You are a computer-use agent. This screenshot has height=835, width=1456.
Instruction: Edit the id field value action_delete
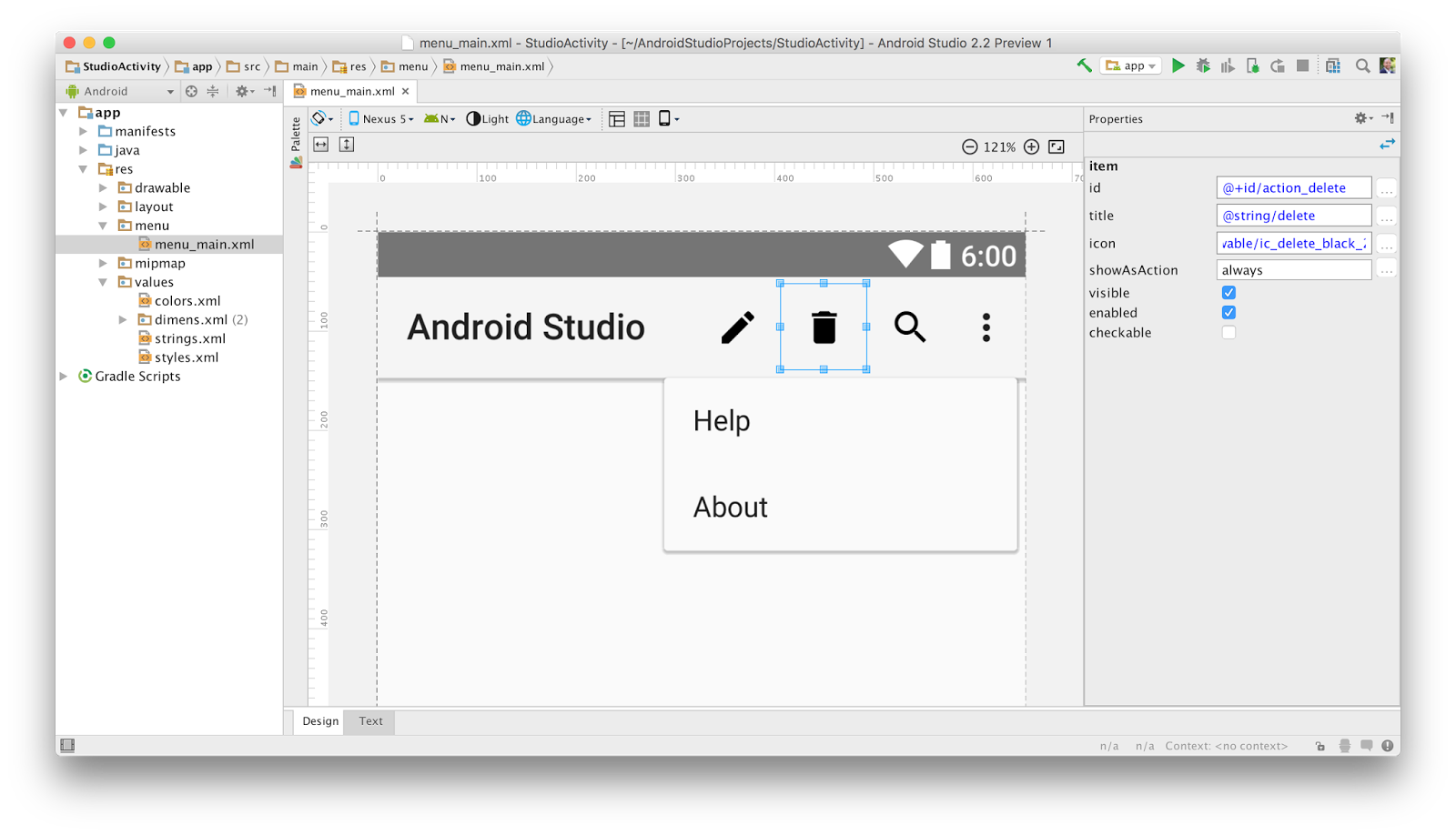(x=1292, y=187)
